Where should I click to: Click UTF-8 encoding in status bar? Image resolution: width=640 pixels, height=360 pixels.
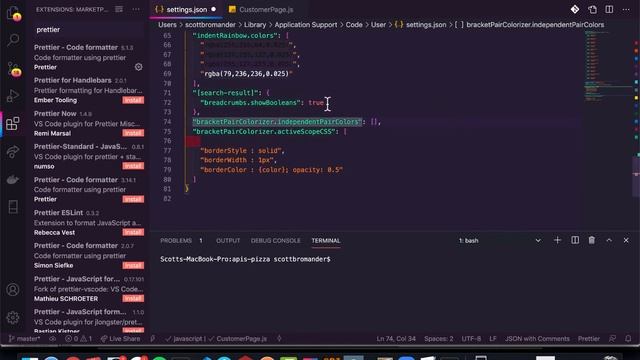pyautogui.click(x=471, y=339)
